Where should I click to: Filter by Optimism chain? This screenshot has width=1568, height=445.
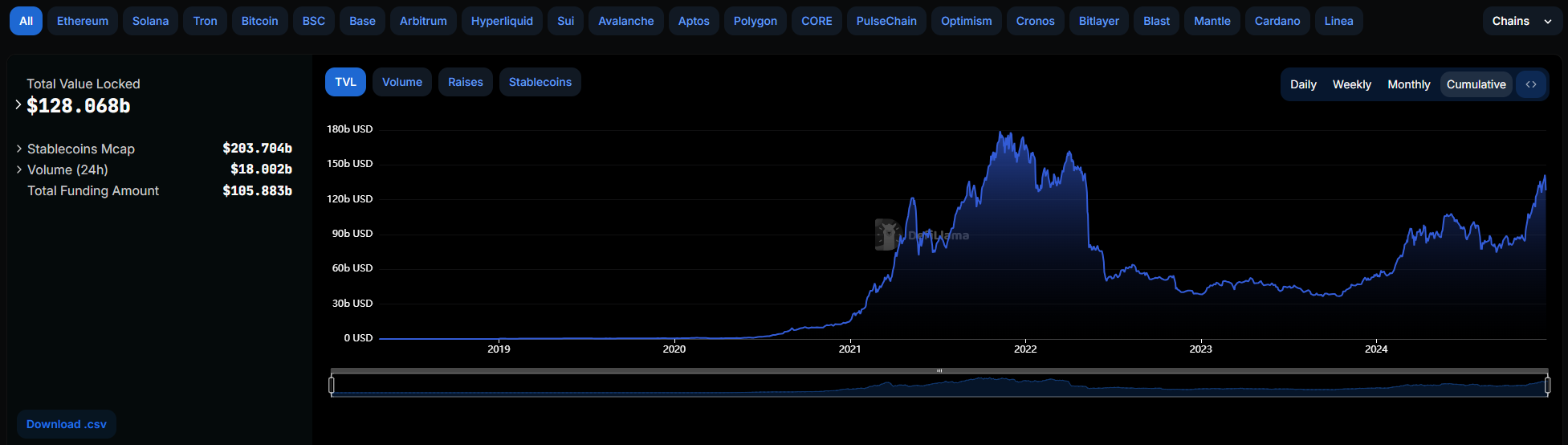(967, 21)
